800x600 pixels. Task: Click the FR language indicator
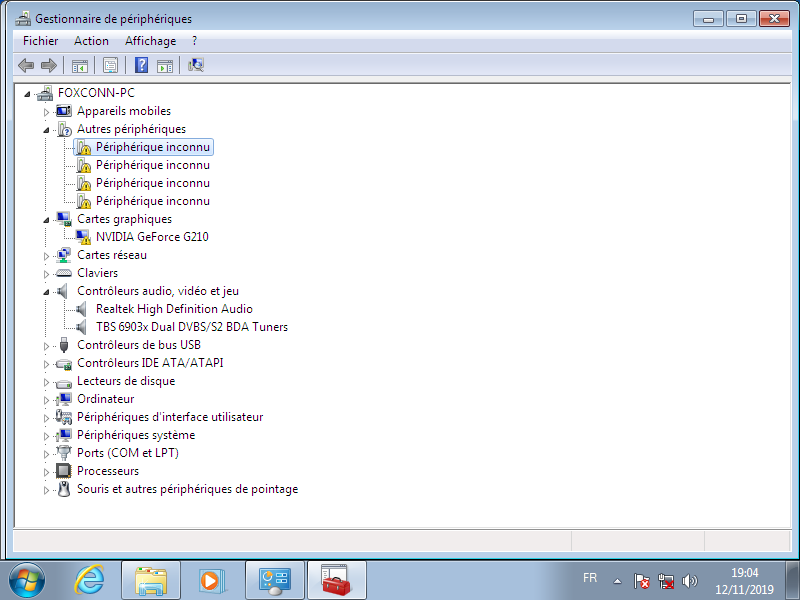pos(590,578)
